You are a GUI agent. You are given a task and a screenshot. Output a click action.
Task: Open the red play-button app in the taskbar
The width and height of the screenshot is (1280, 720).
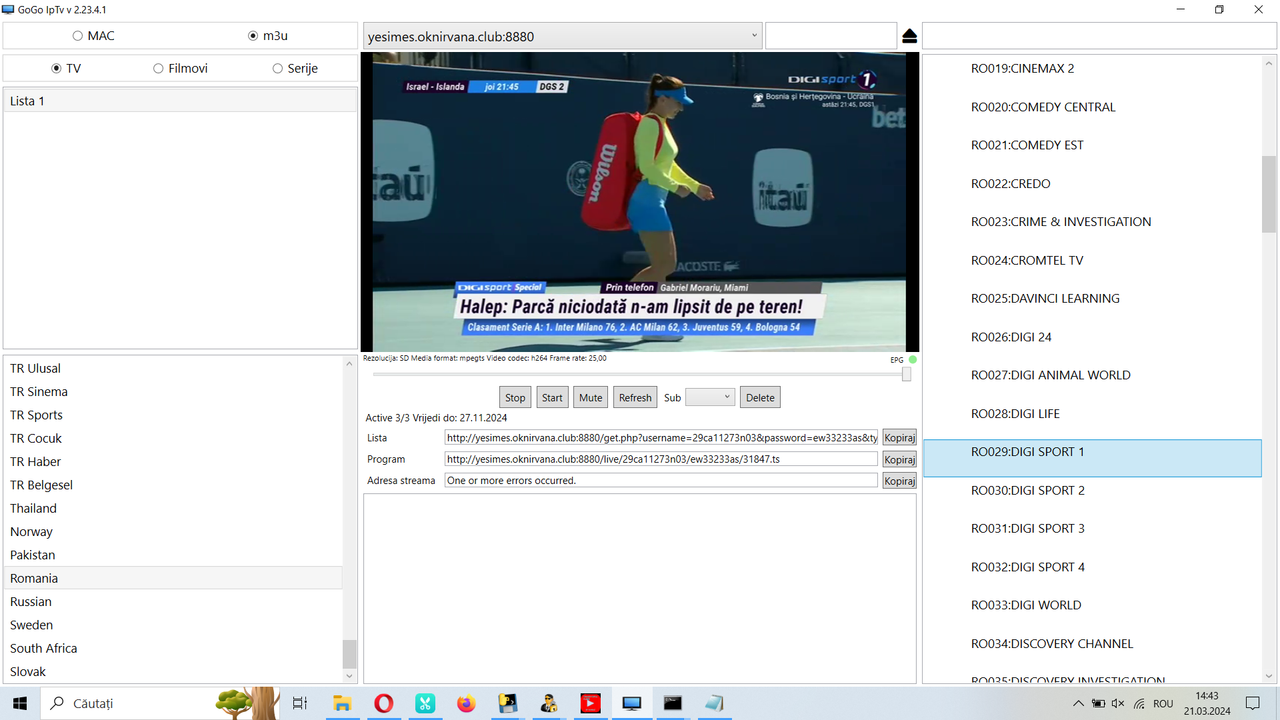pos(590,704)
